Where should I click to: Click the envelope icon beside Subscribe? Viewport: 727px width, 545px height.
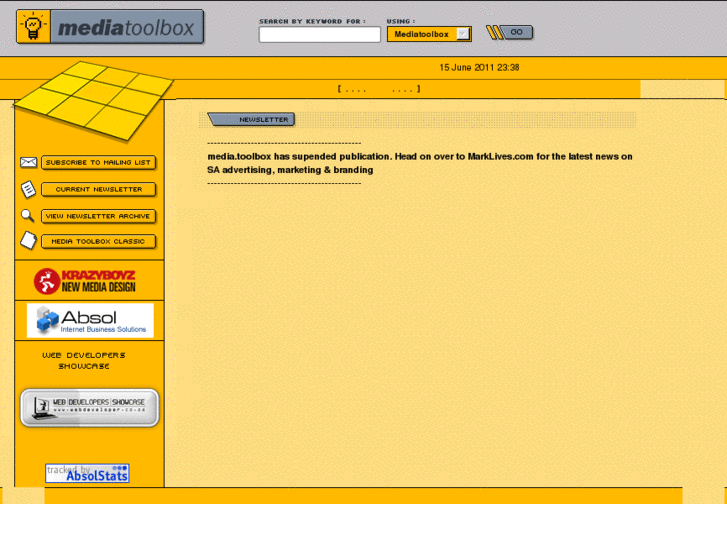[x=28, y=162]
